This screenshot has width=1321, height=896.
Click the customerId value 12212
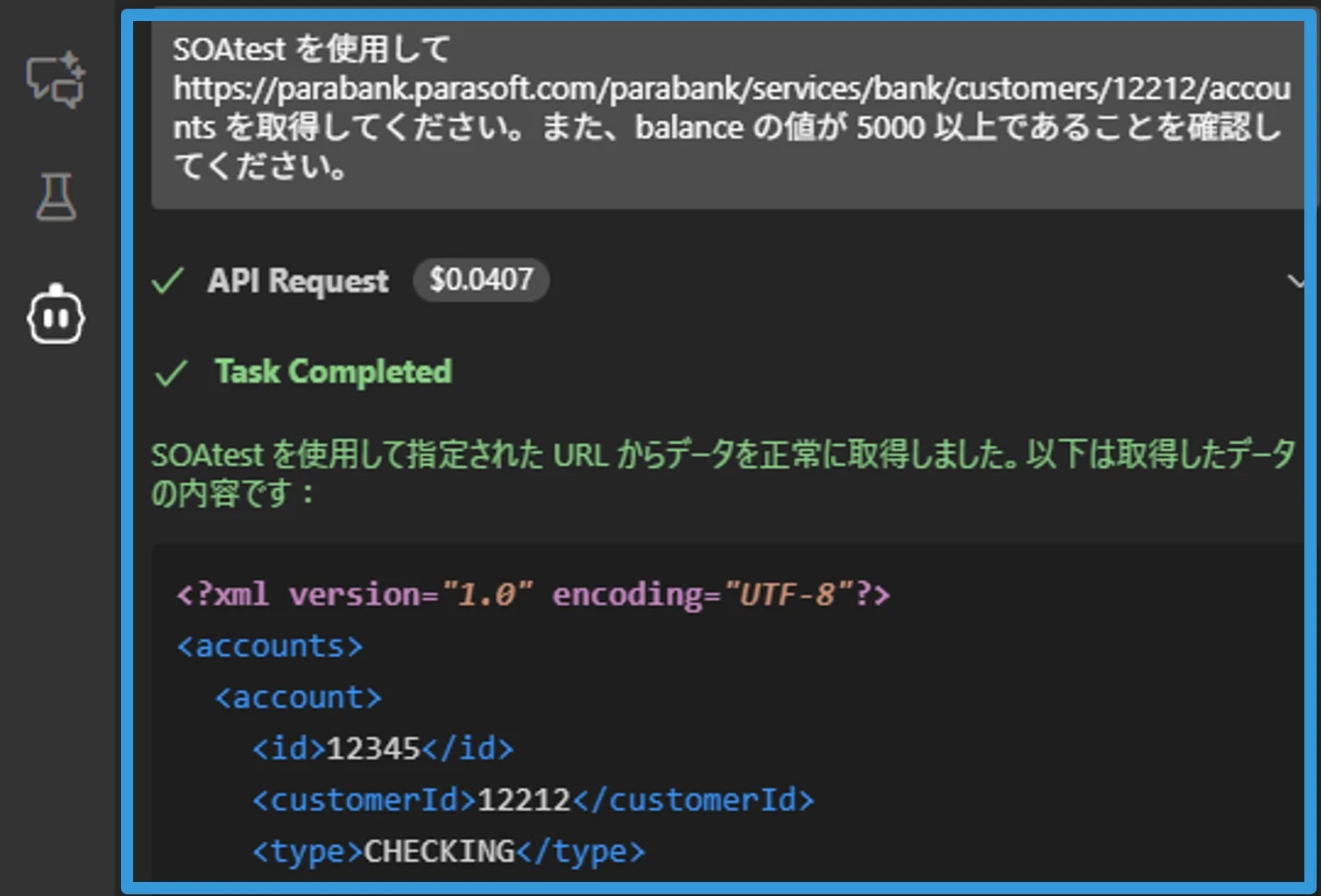click(523, 799)
